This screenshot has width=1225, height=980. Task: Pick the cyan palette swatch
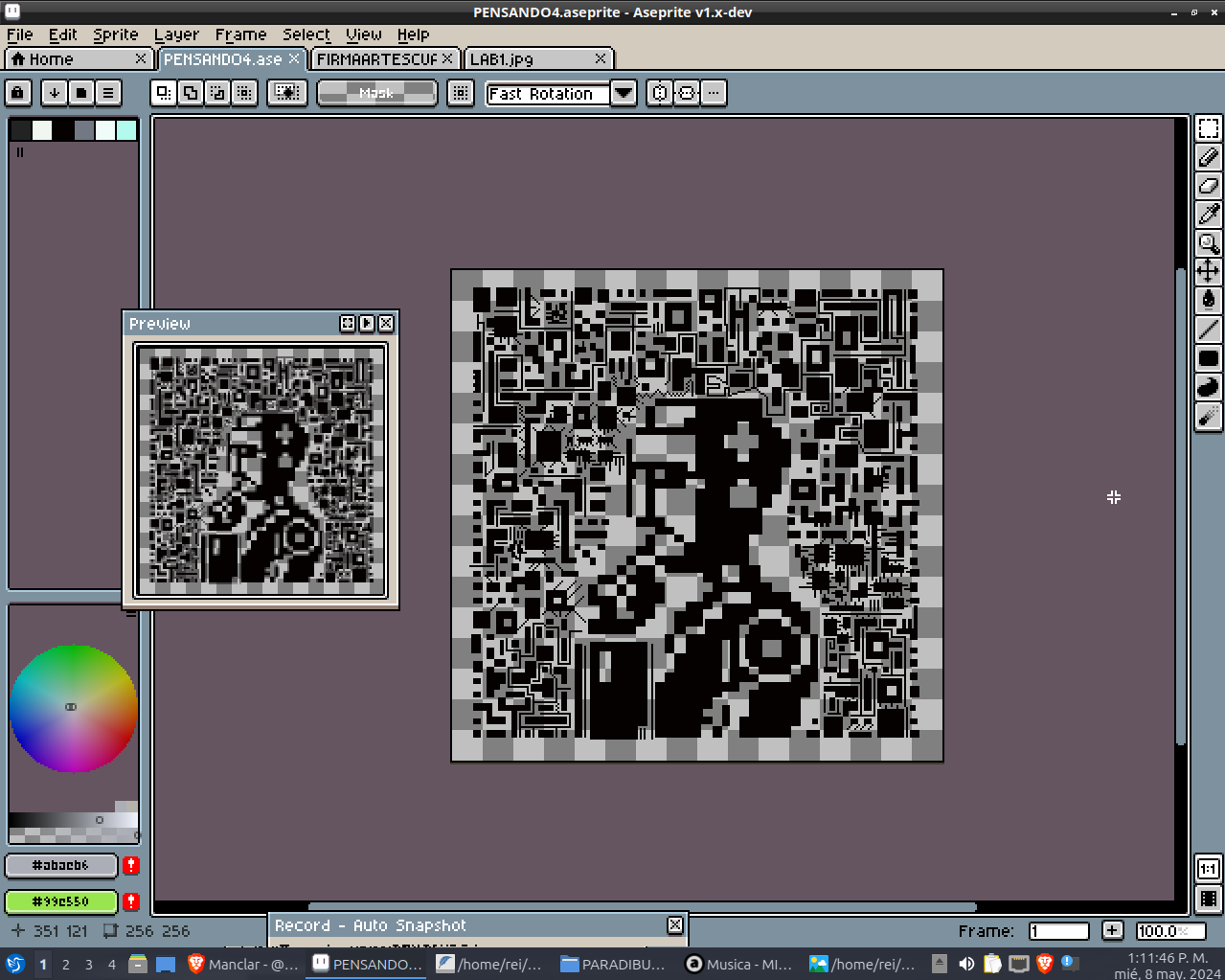coord(126,130)
